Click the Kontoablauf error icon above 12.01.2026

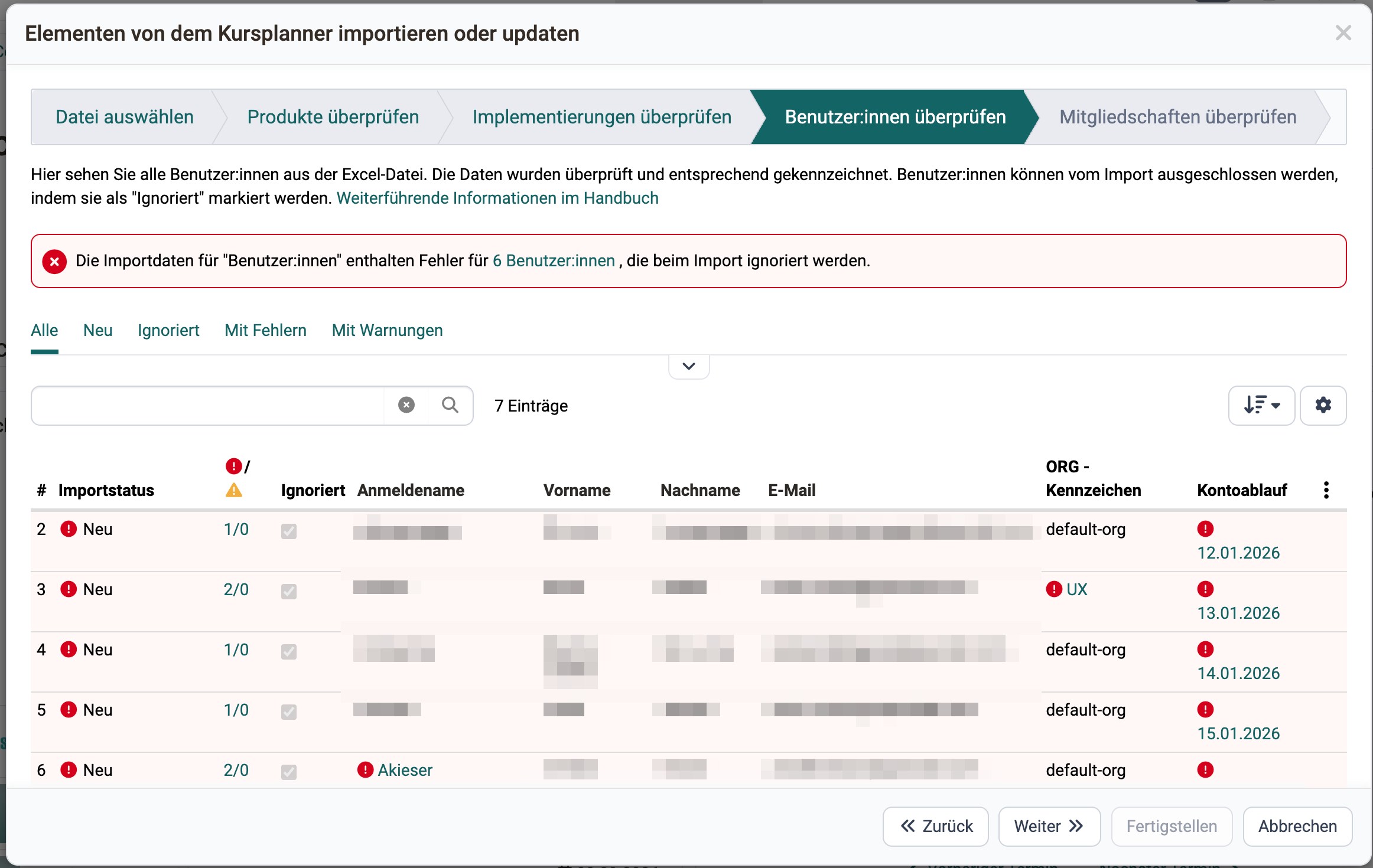point(1205,529)
